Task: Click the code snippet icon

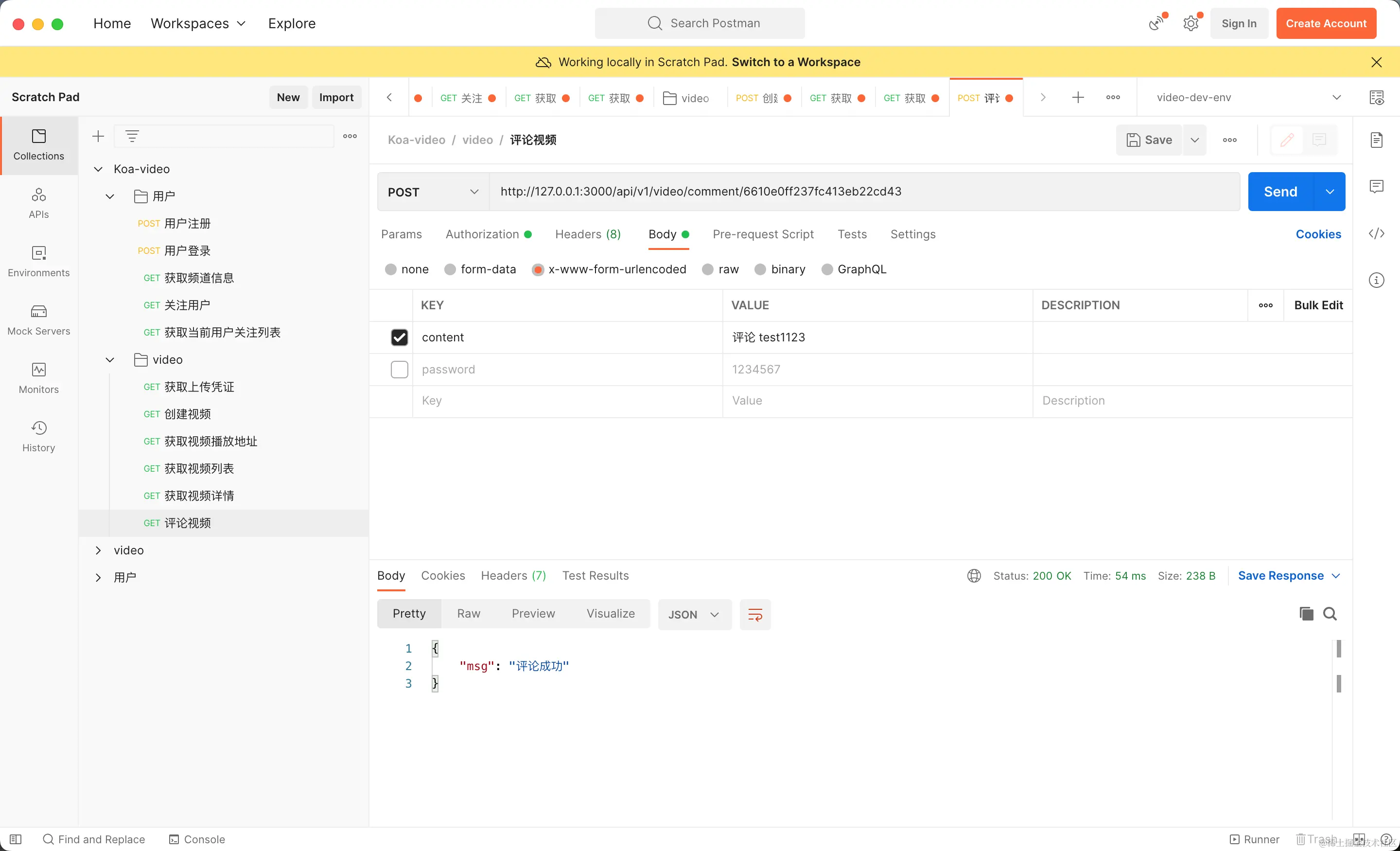Action: coord(1376,233)
